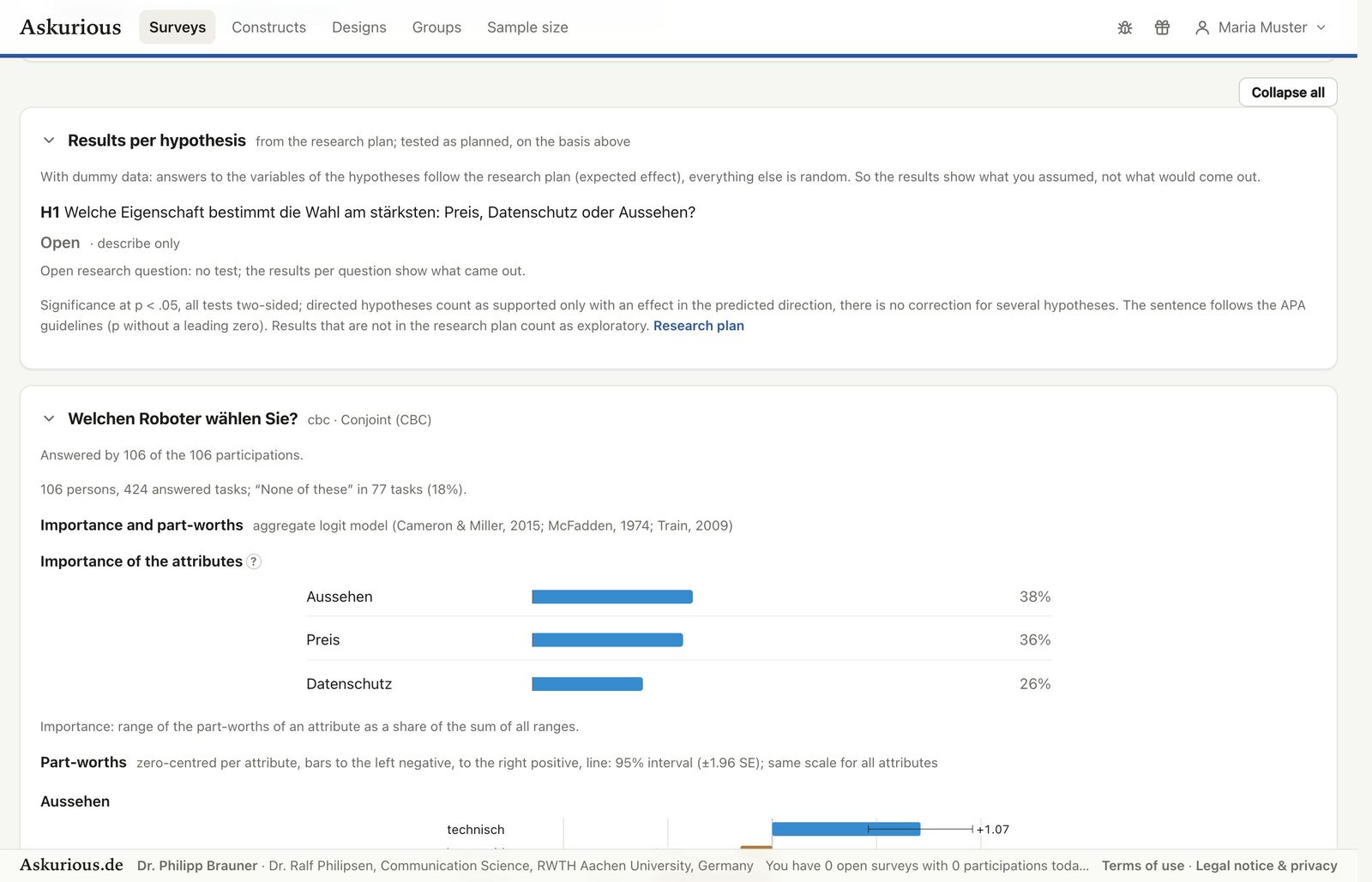Click the bug report icon
Viewport: 1372px width, 882px height.
click(1125, 27)
